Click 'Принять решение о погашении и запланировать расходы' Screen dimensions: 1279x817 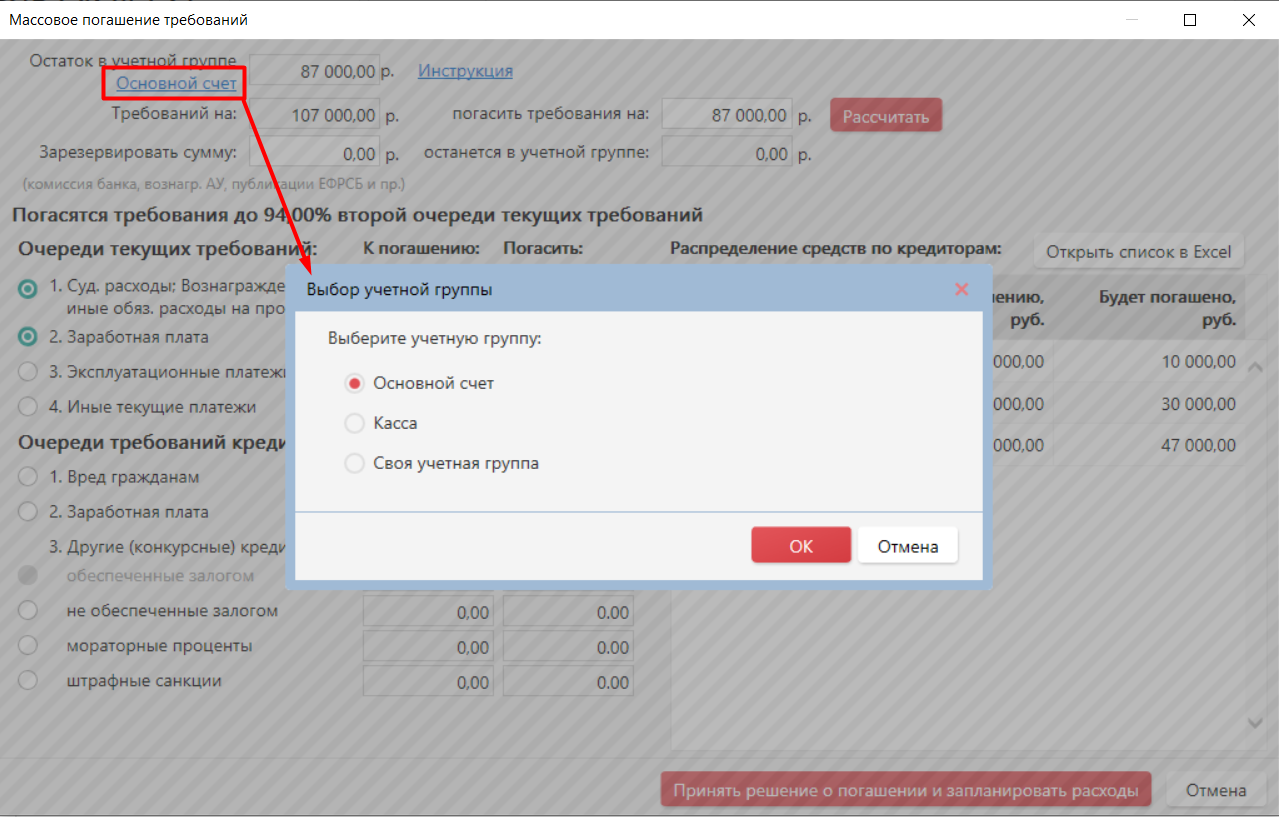coord(905,790)
